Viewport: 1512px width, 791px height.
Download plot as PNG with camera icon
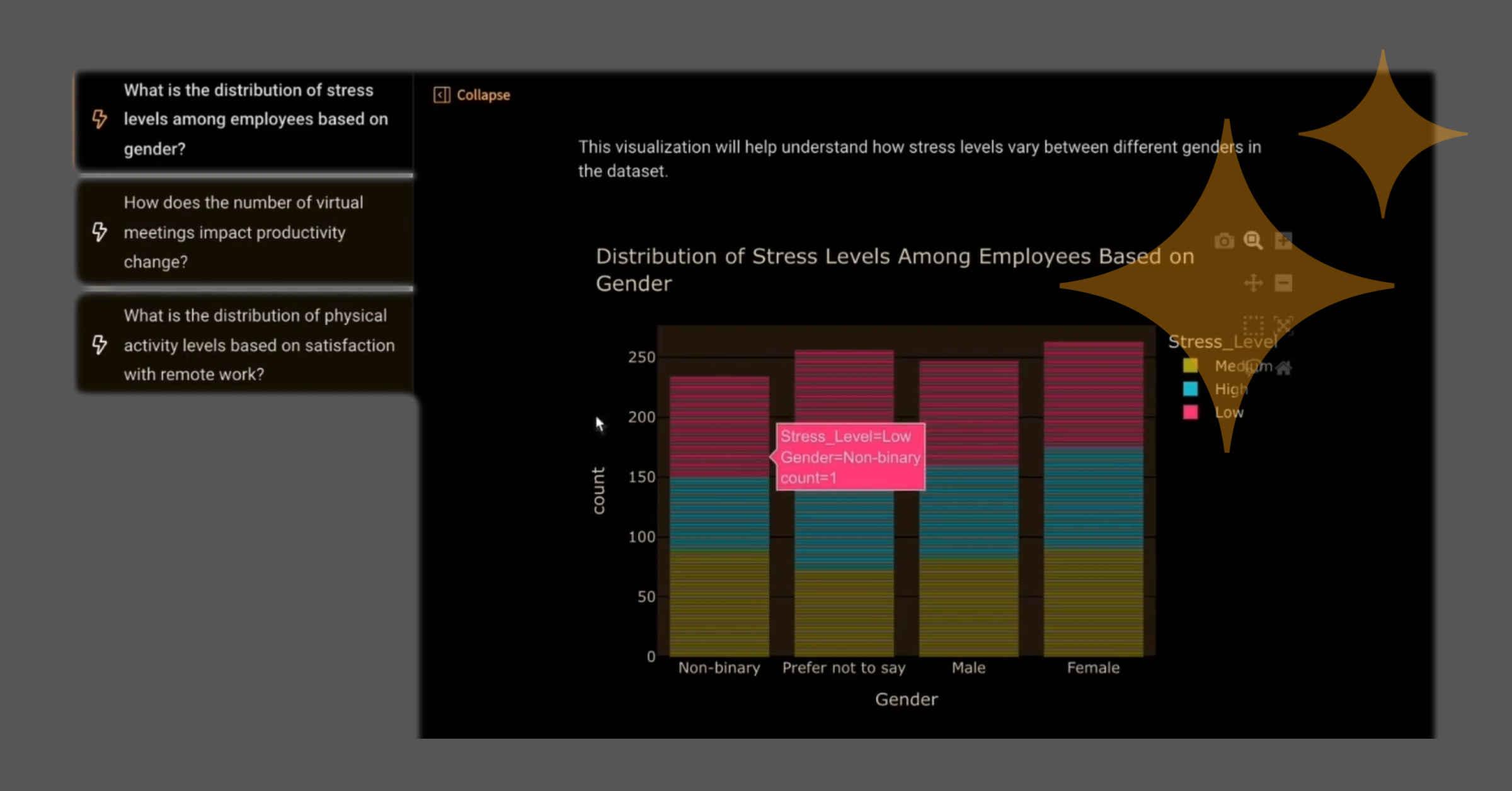[x=1224, y=241]
